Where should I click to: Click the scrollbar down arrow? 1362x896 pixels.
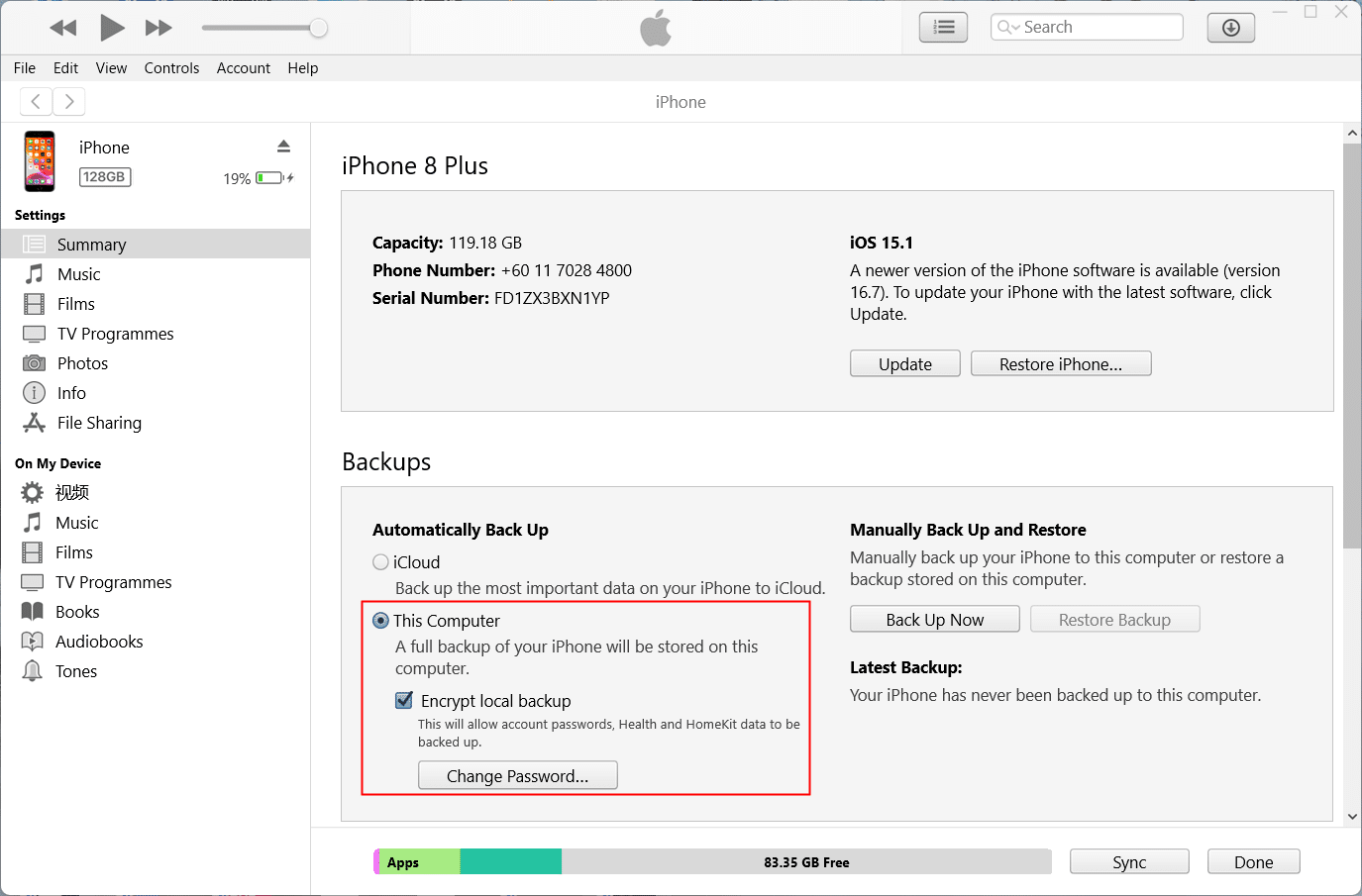(x=1352, y=817)
